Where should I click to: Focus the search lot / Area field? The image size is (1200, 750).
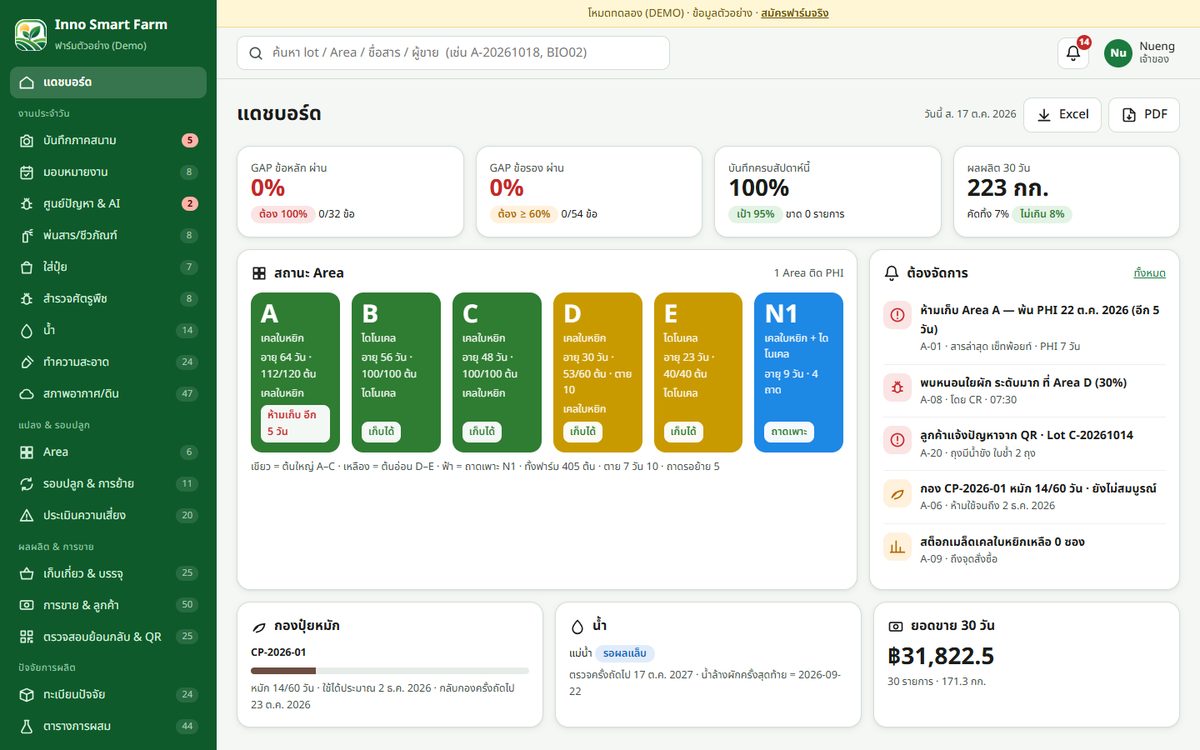(x=453, y=53)
